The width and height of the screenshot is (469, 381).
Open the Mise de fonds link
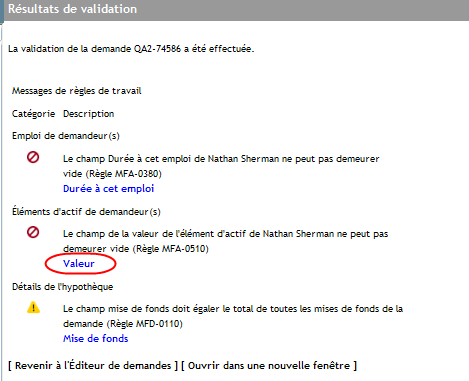click(95, 339)
